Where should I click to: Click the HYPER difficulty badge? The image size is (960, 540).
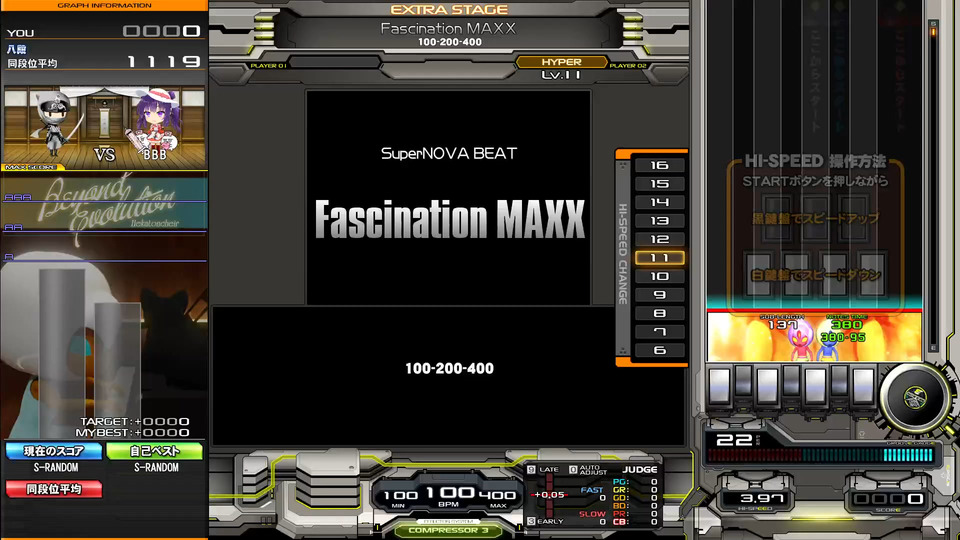[x=561, y=62]
